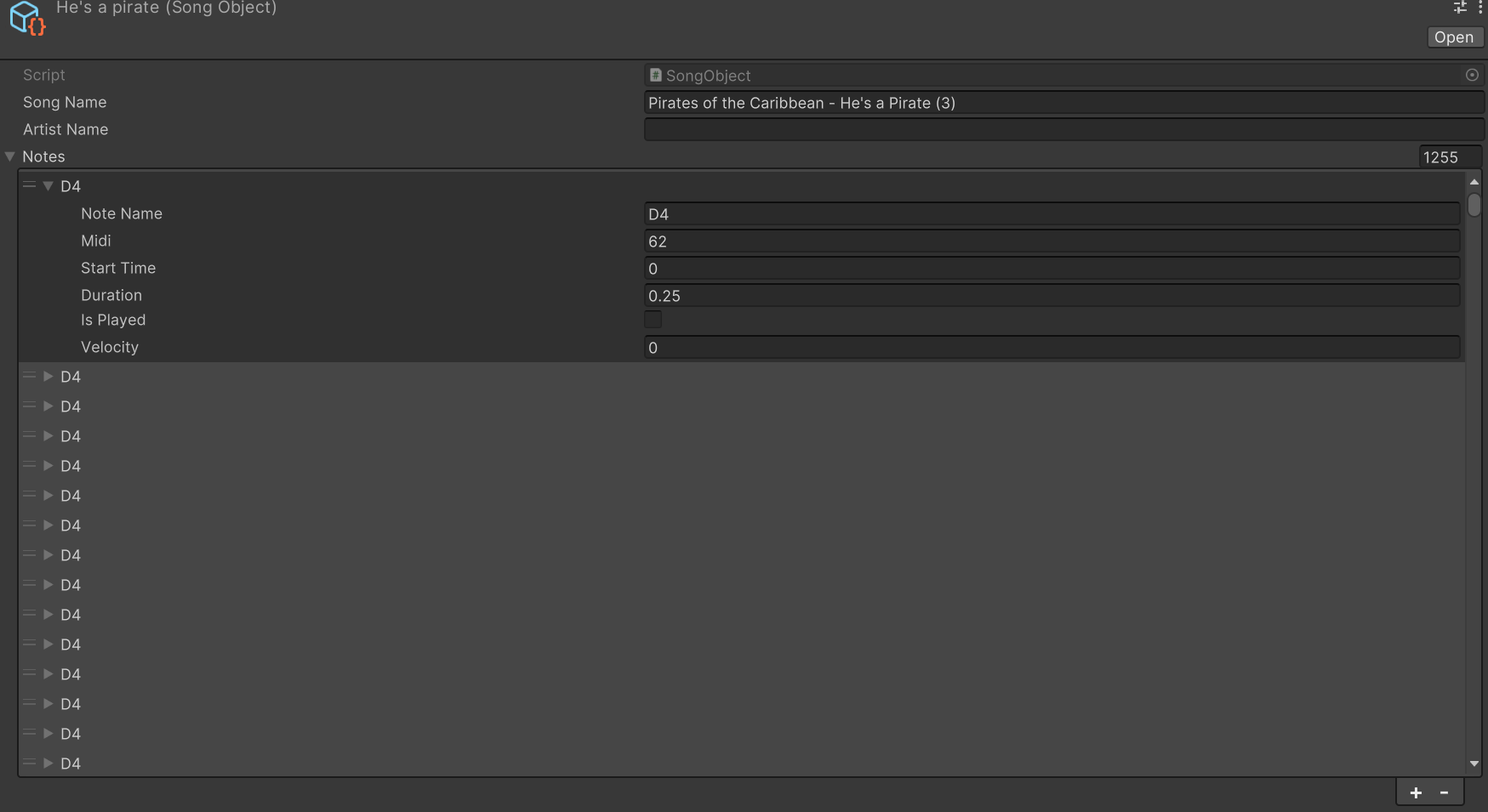The width and height of the screenshot is (1488, 812).
Task: Click the Duration field showing 0.25
Action: tap(1052, 296)
